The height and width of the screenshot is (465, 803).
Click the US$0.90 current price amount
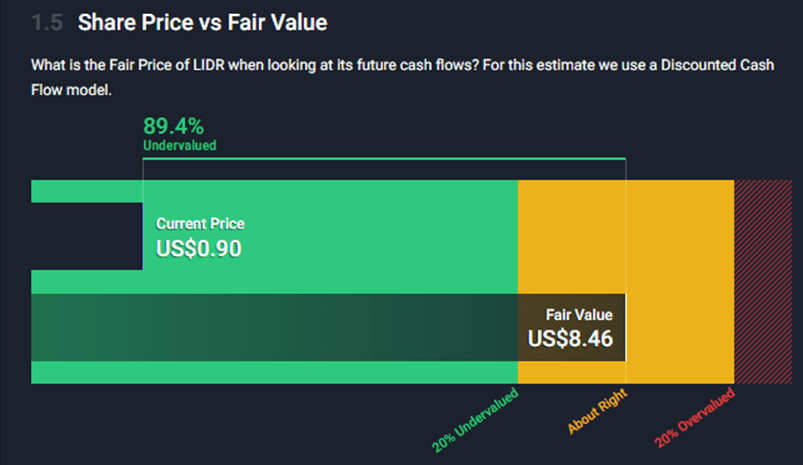point(199,249)
